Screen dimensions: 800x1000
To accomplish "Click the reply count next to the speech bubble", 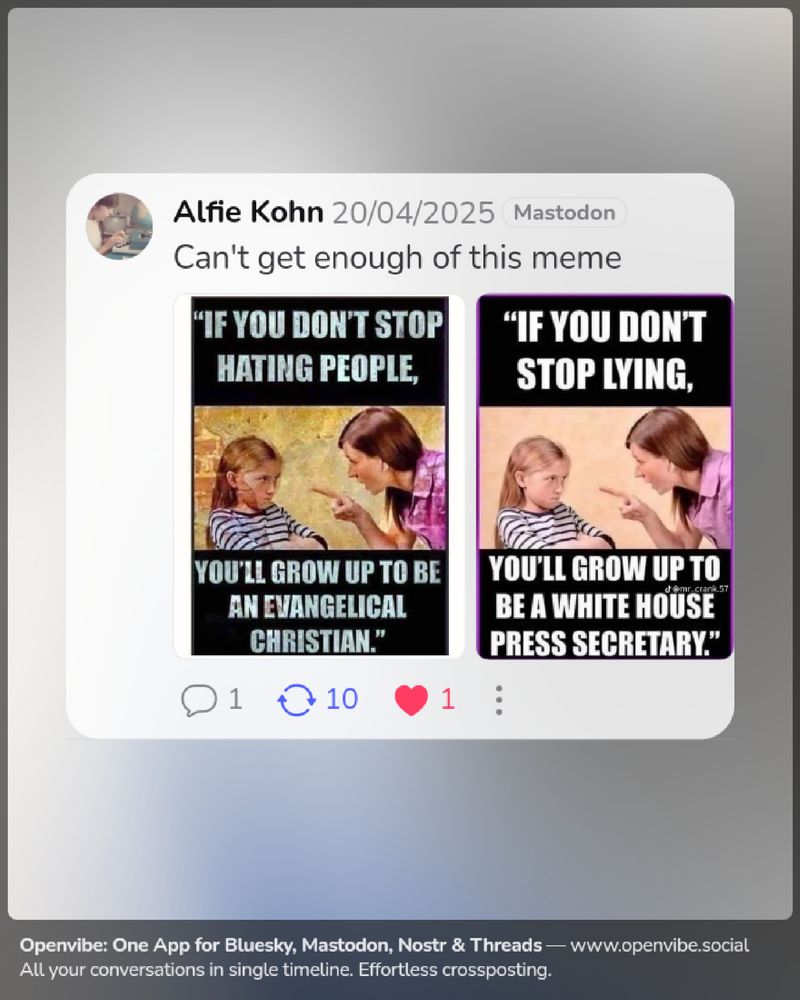I will [x=235, y=700].
